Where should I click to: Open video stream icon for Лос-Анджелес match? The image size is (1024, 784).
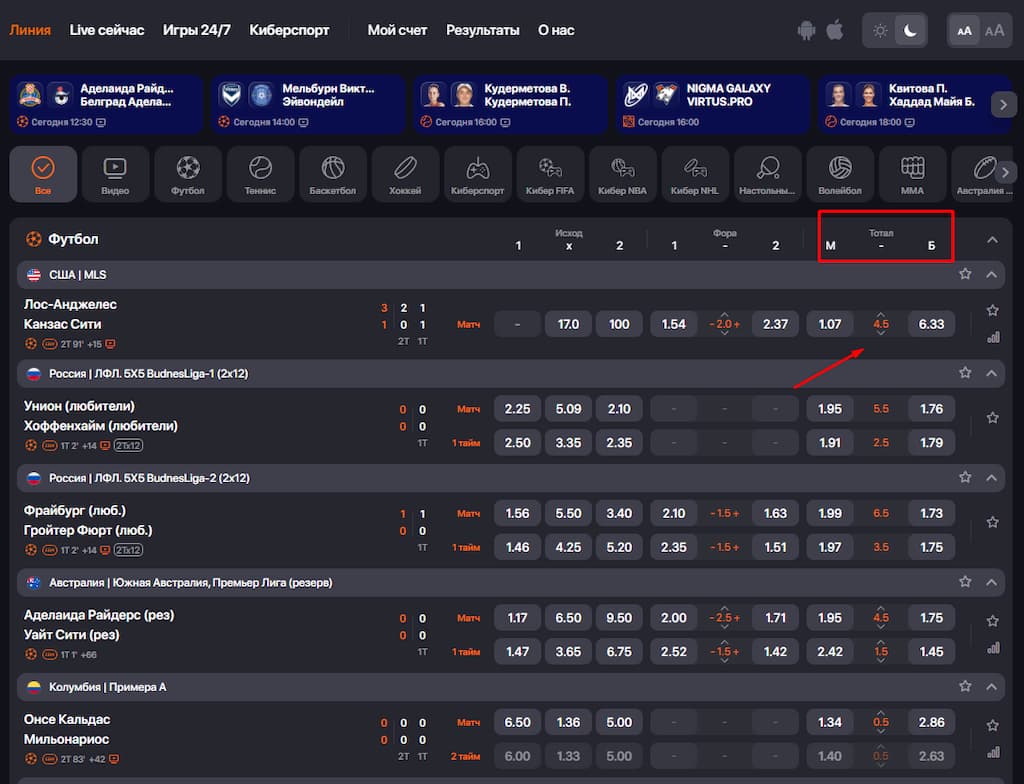click(x=110, y=344)
